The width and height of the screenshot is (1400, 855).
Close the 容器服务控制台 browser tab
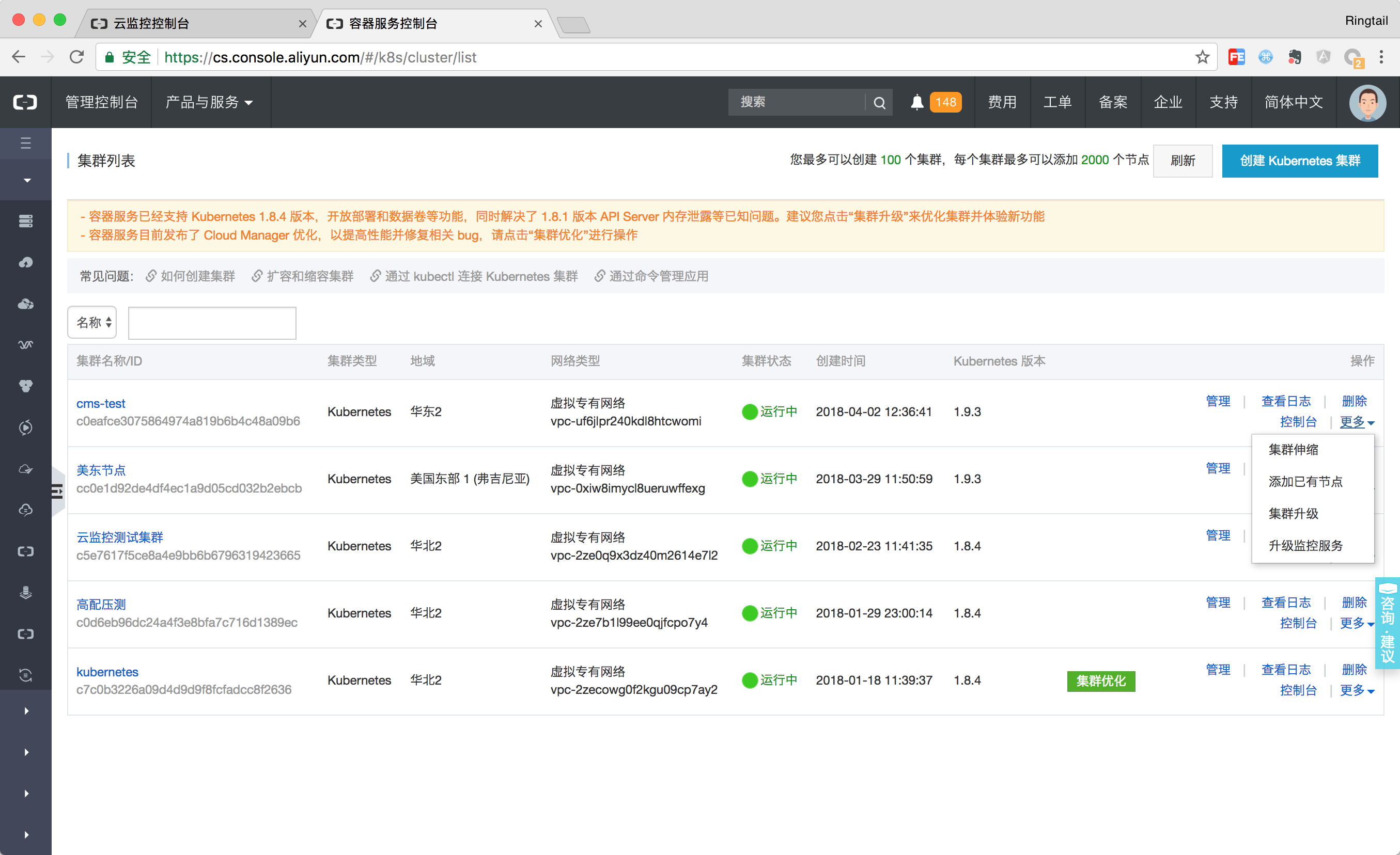point(538,24)
